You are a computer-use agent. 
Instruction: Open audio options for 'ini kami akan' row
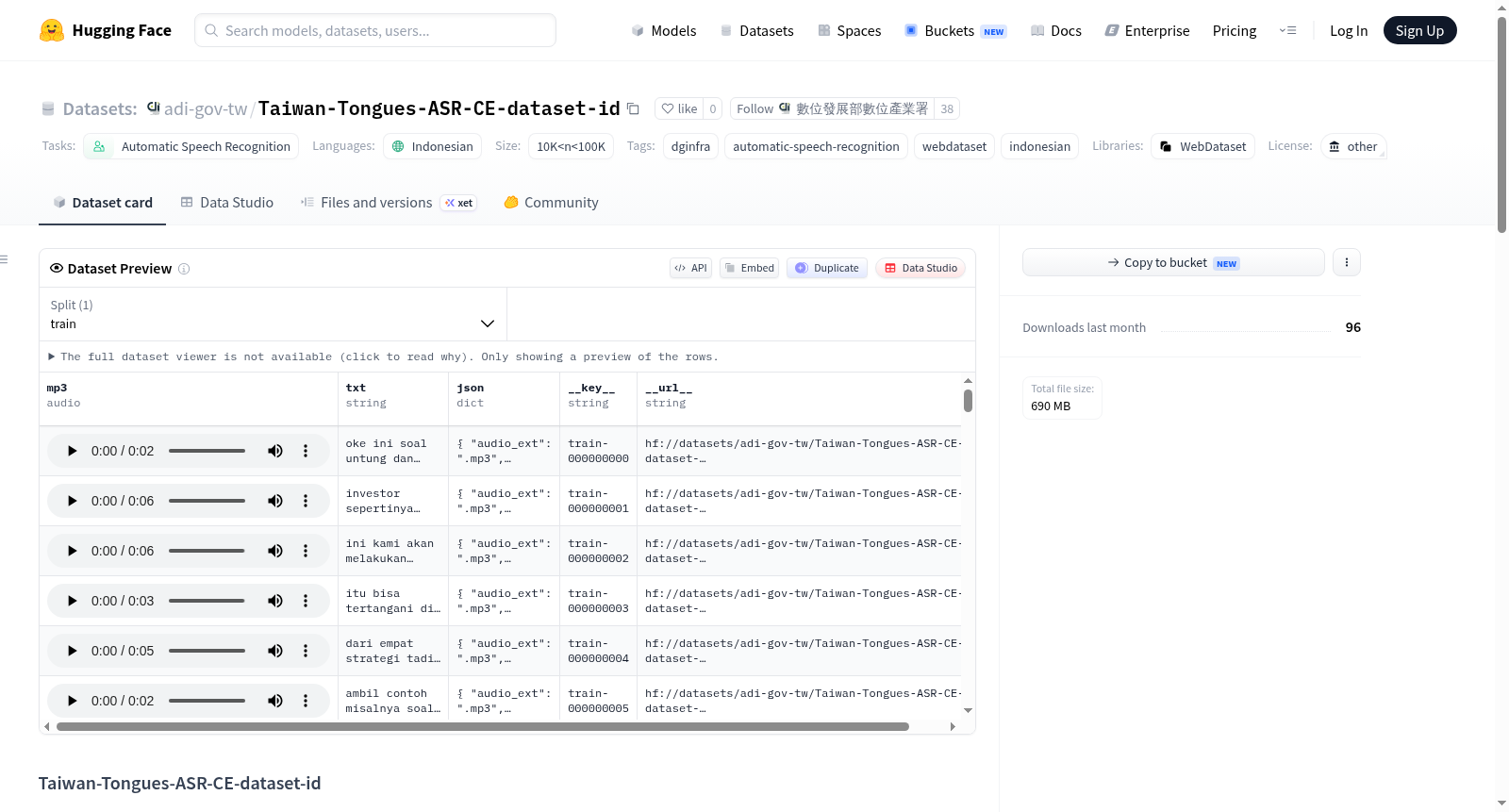(306, 551)
